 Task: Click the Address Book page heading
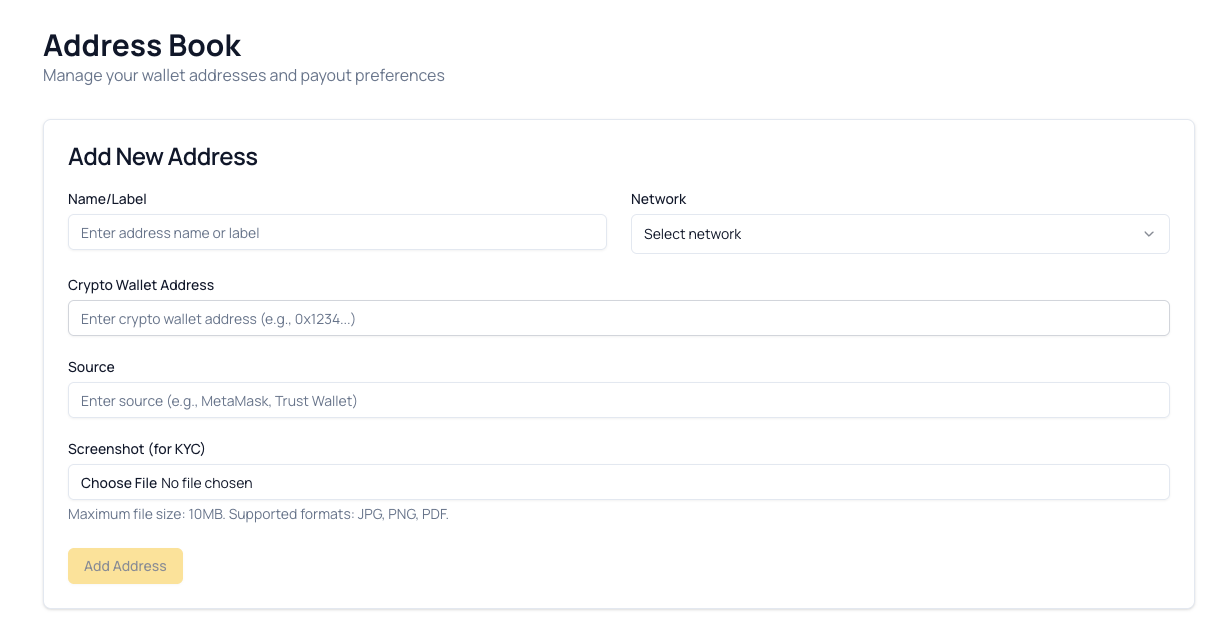click(x=142, y=45)
